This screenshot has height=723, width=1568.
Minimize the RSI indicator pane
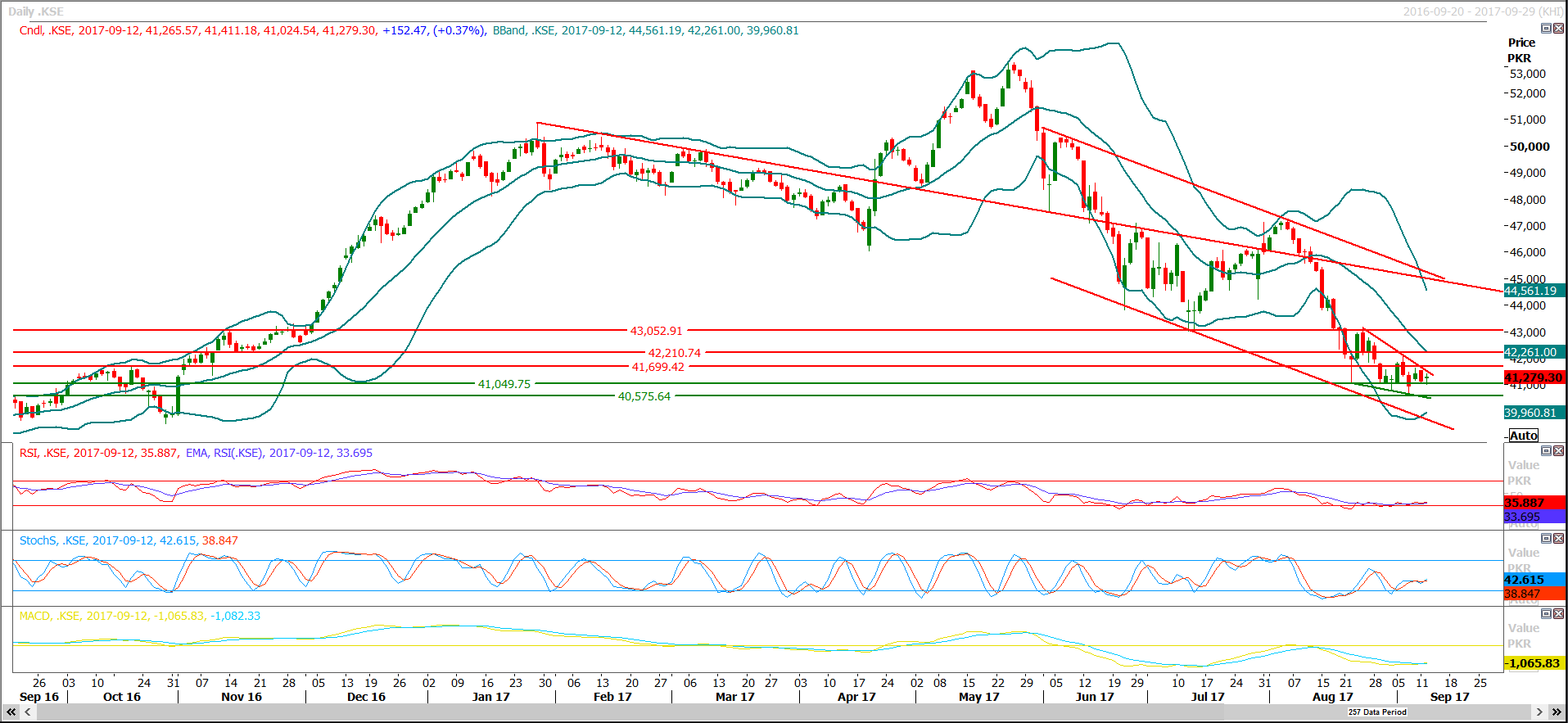coord(1546,451)
